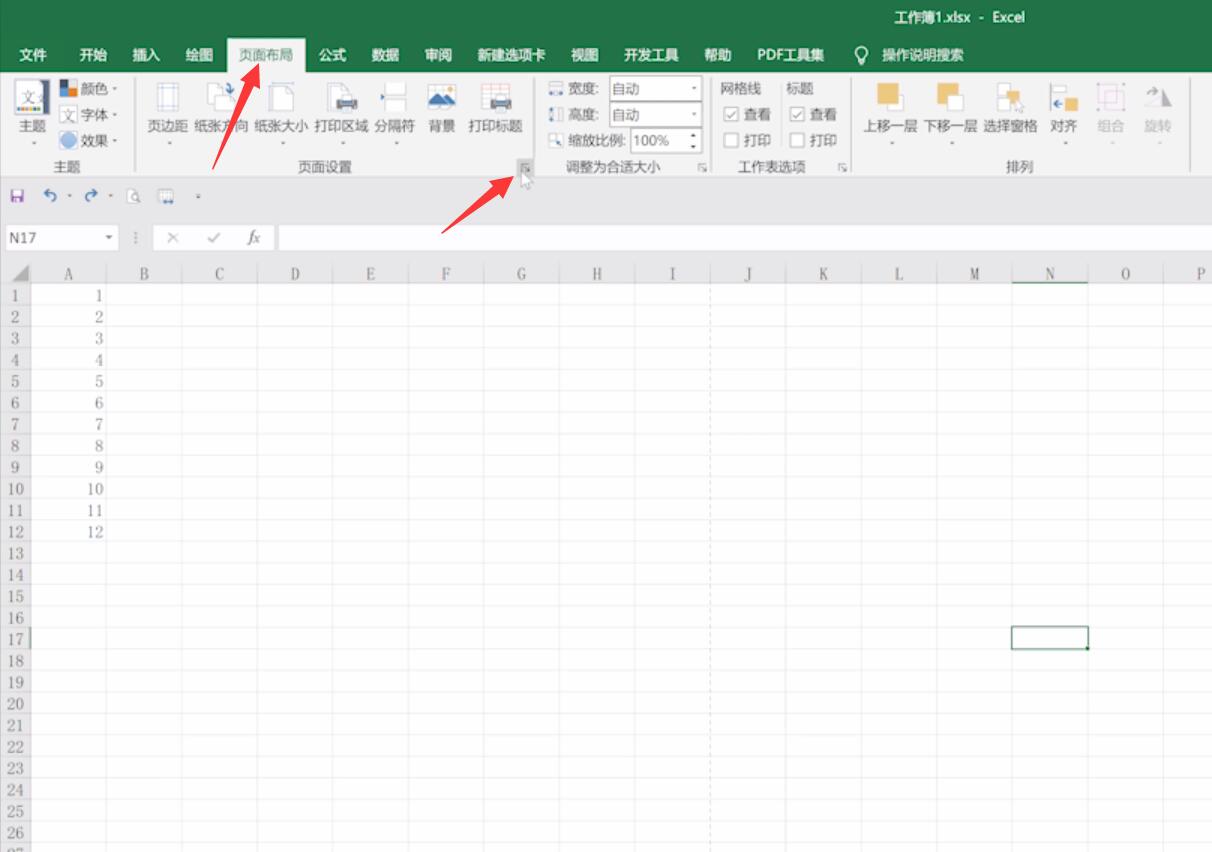Click the formula bar enter checkmark icon

click(x=213, y=238)
